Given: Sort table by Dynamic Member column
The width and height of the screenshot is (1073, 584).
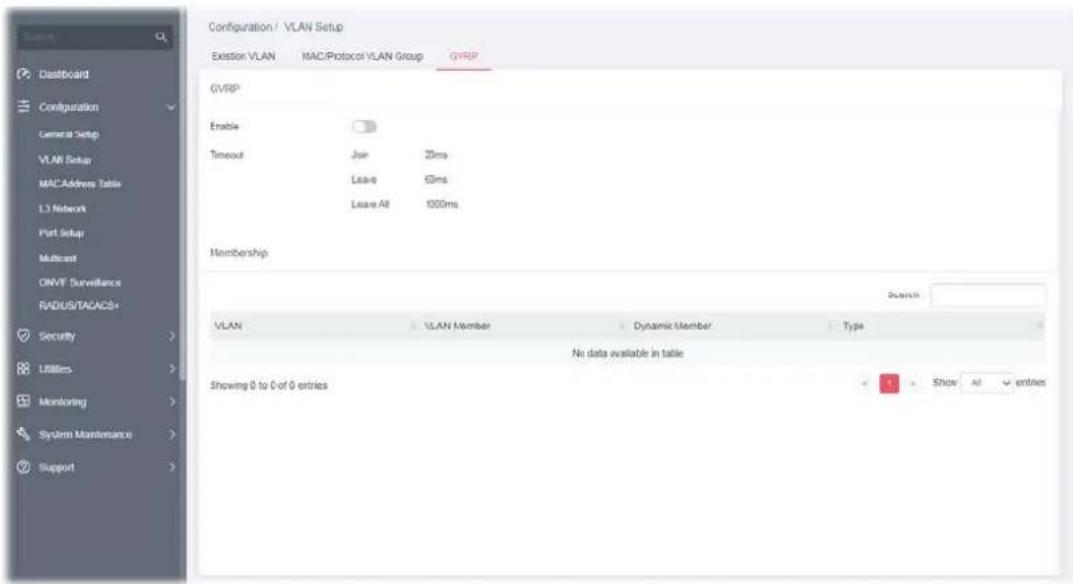Looking at the screenshot, I should (733, 326).
